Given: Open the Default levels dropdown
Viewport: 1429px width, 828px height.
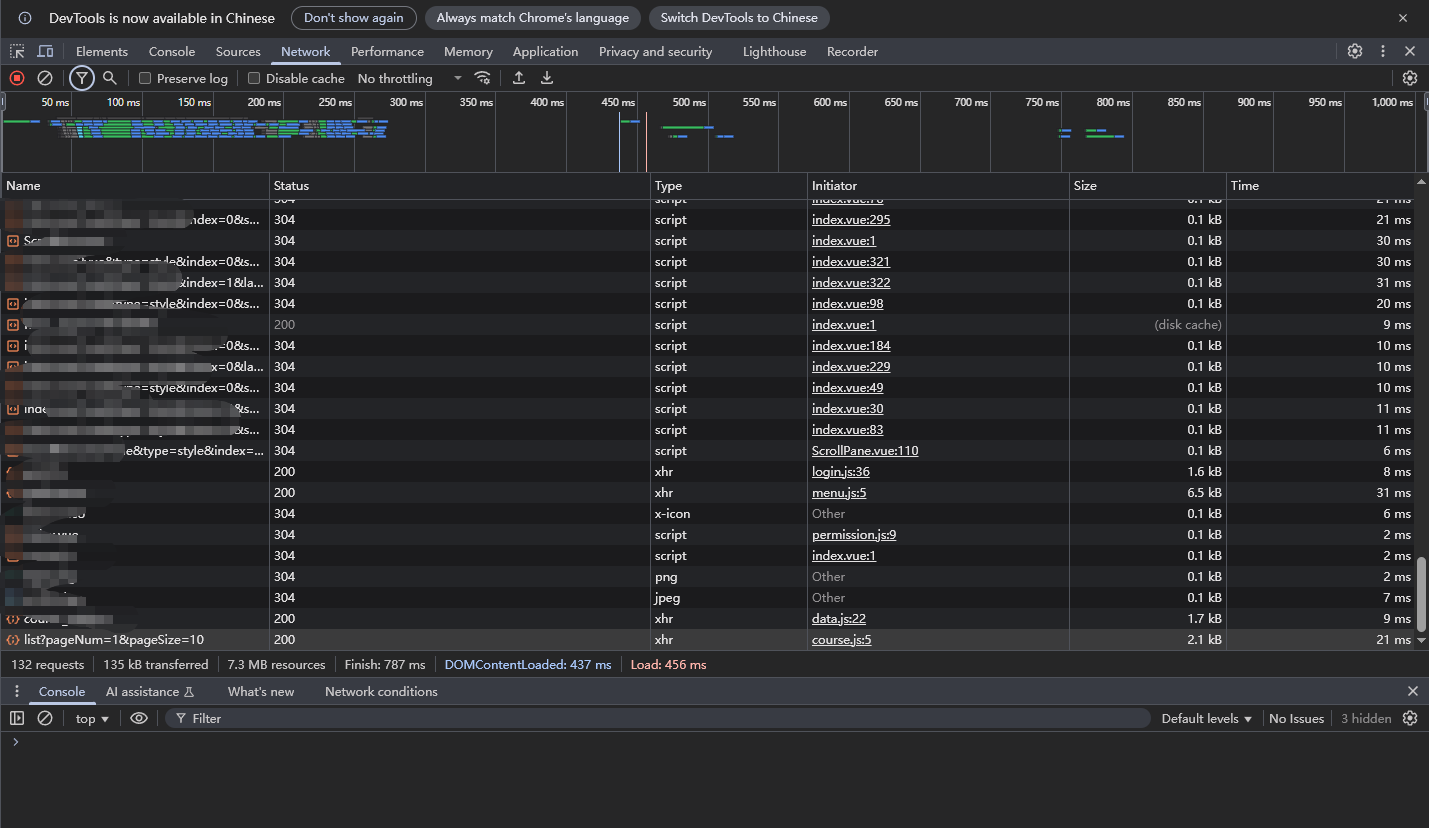Looking at the screenshot, I should tap(1207, 718).
